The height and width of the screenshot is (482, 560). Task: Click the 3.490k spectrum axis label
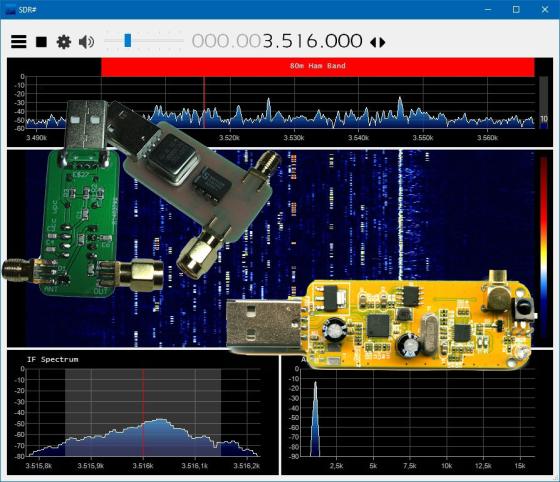pos(36,138)
